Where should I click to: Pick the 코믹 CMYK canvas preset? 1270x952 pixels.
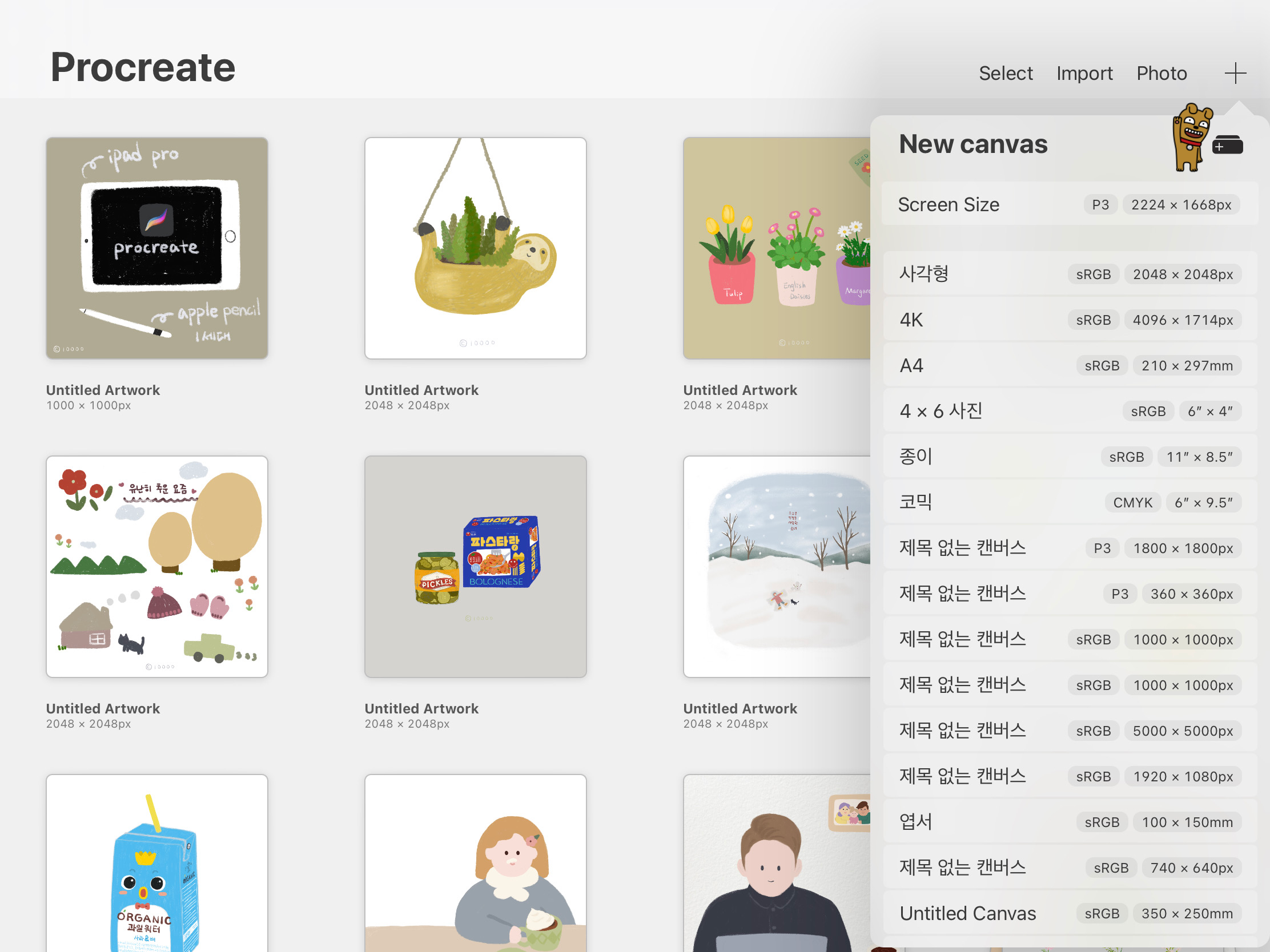[1069, 502]
